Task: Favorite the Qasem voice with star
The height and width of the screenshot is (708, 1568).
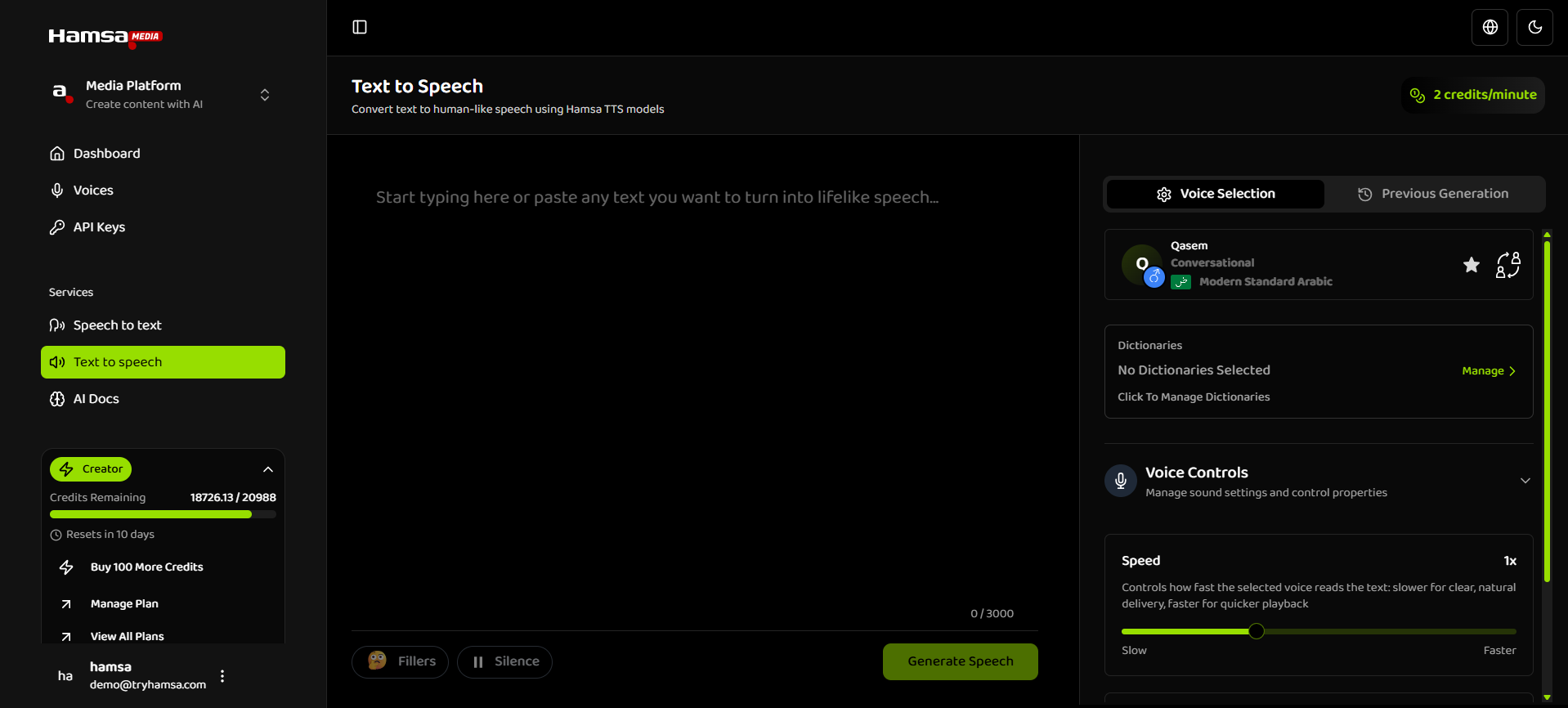Action: (x=1472, y=265)
